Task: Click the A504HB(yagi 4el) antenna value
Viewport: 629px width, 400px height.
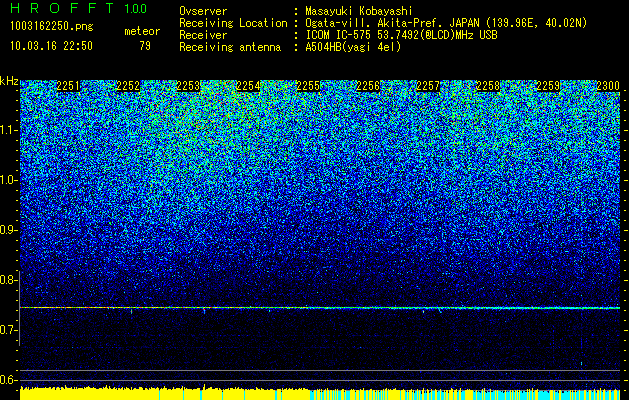Action: [353, 47]
